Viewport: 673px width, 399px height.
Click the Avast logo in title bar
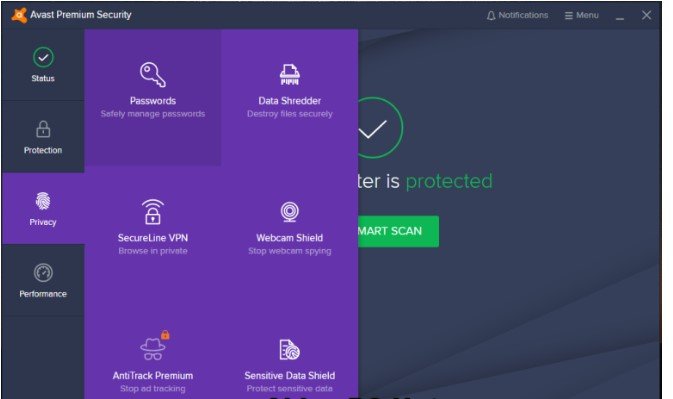(x=19, y=15)
